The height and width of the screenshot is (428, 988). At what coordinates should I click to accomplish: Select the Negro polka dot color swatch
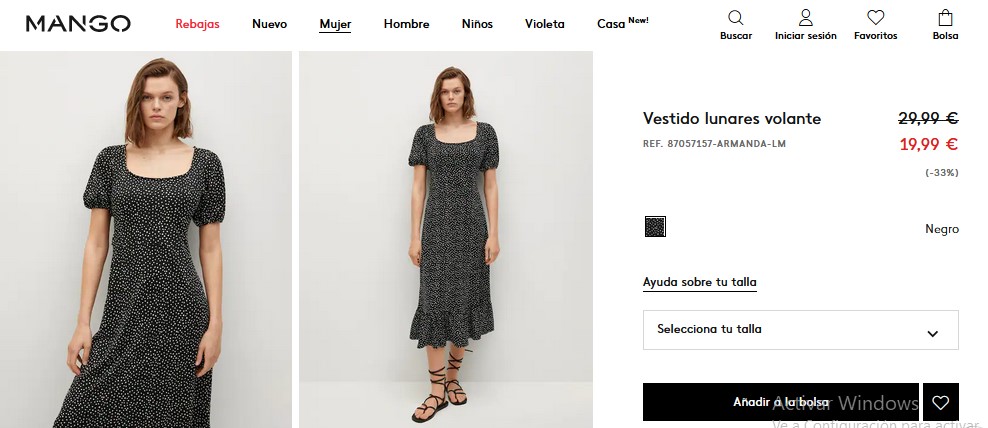[655, 227]
